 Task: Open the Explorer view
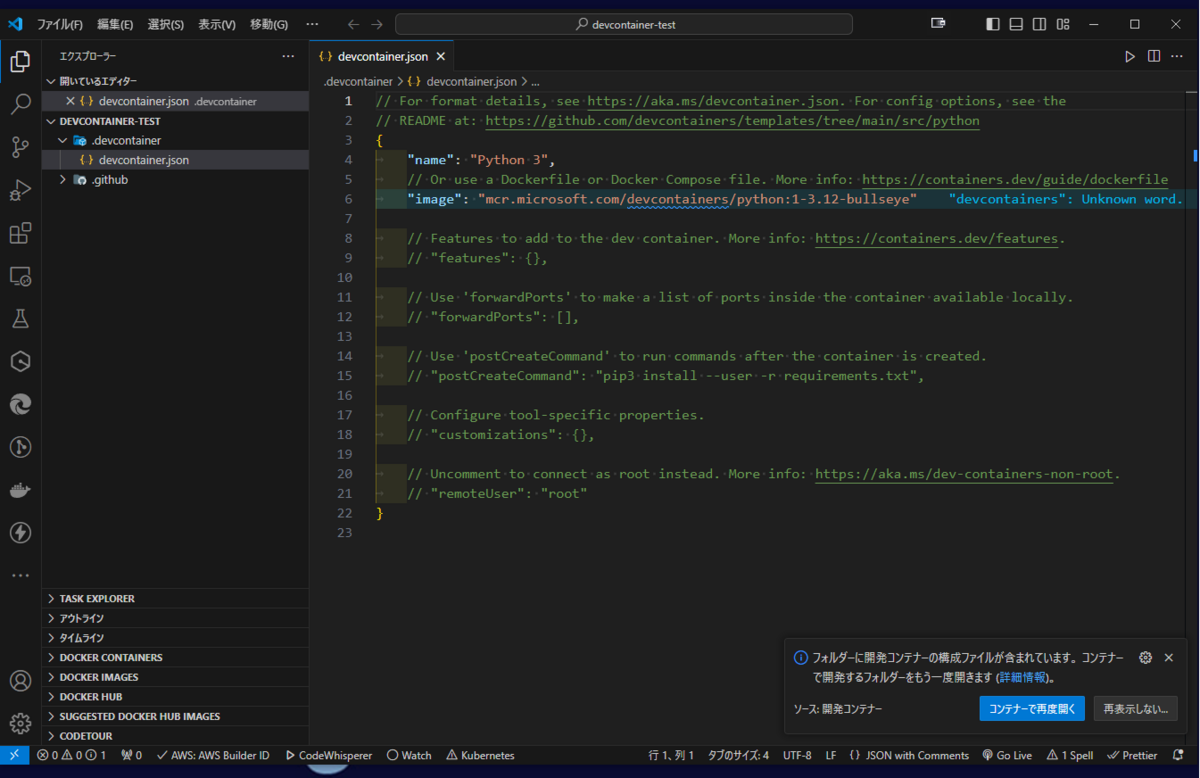click(20, 61)
